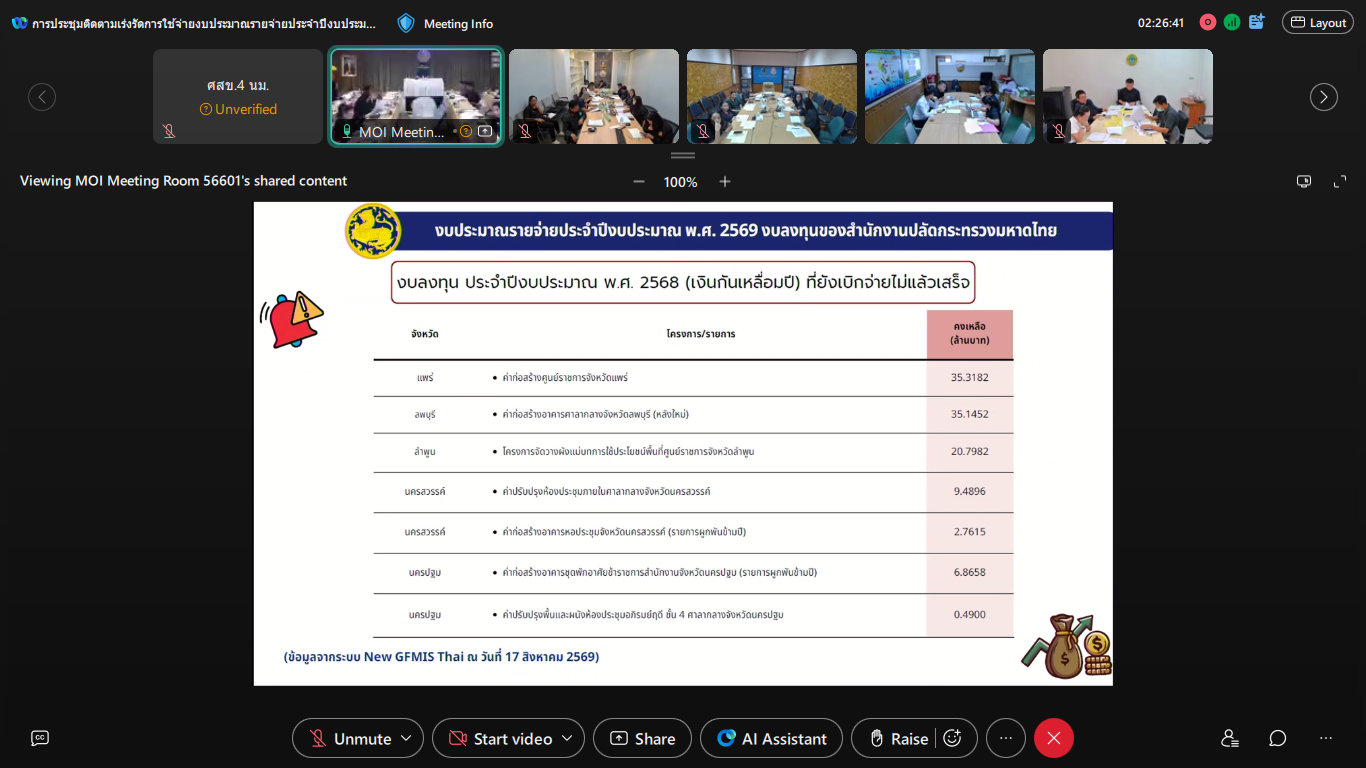Open the panel options ellipsis beside Chat
The image size is (1366, 768).
pos(1326,738)
